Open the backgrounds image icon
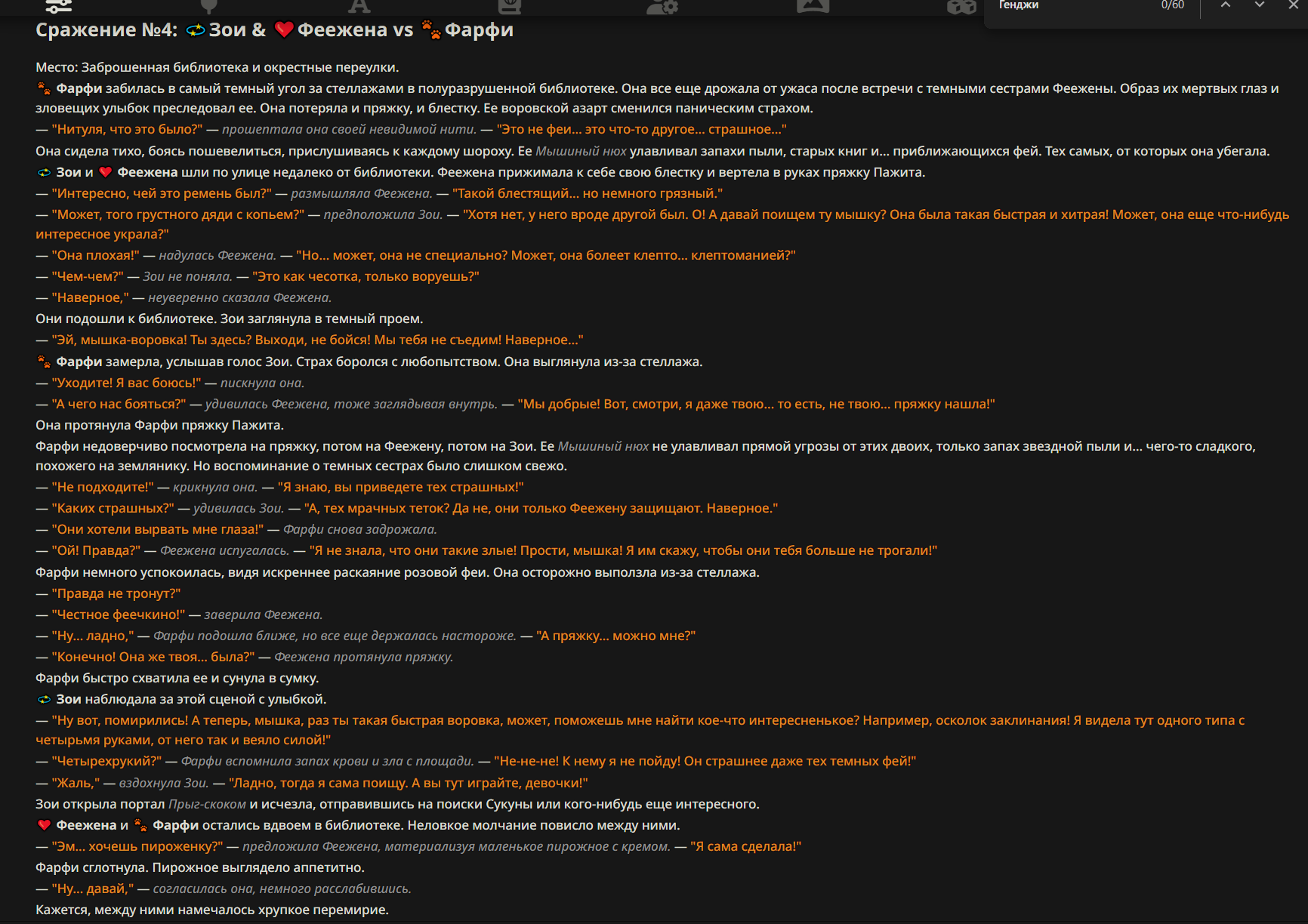Viewport: 1308px width, 924px height. [813, 6]
